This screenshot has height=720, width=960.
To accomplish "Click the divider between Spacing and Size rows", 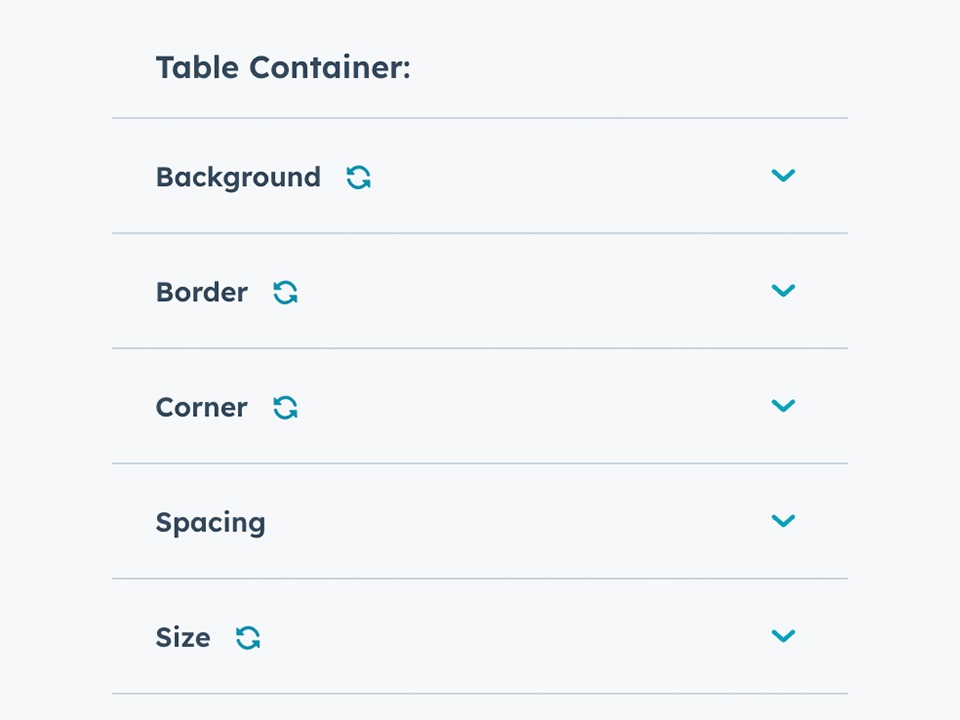I will pyautogui.click(x=480, y=578).
